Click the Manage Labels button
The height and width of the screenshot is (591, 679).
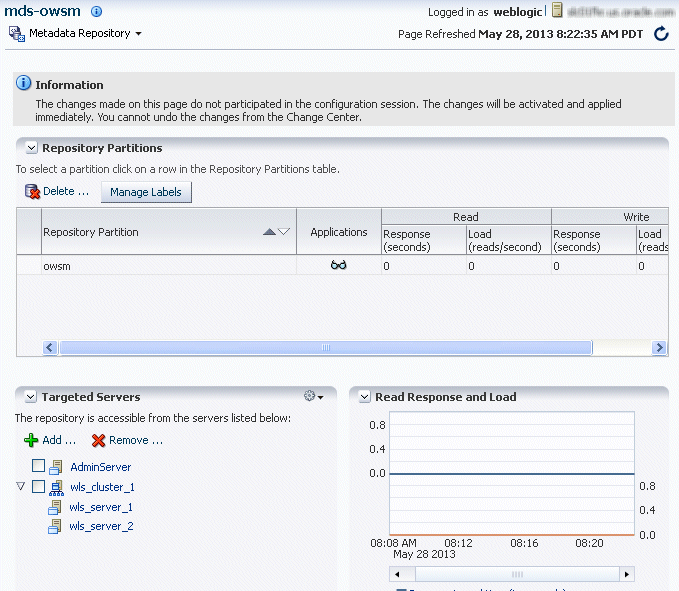146,192
